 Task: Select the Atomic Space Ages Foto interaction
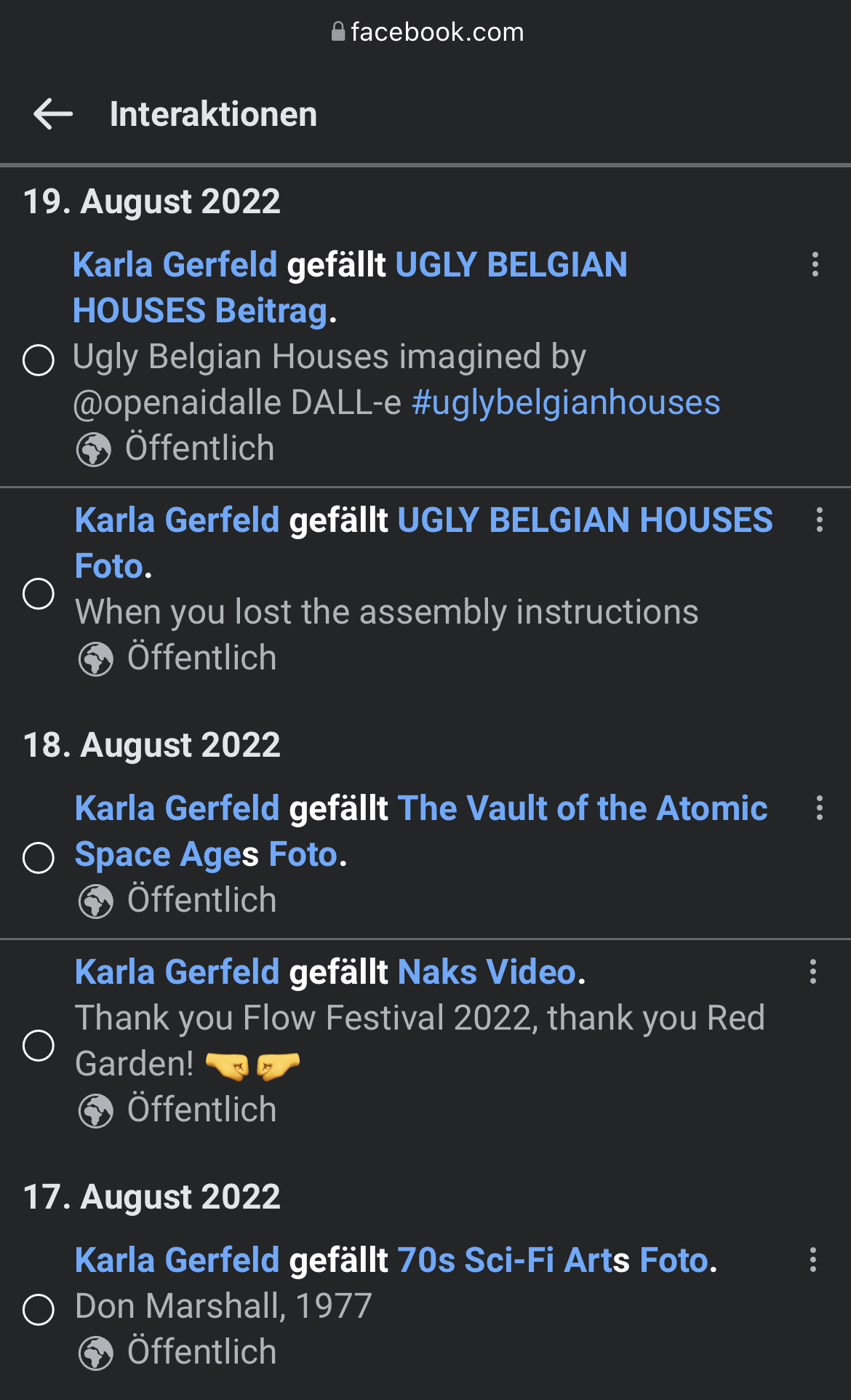pos(39,857)
